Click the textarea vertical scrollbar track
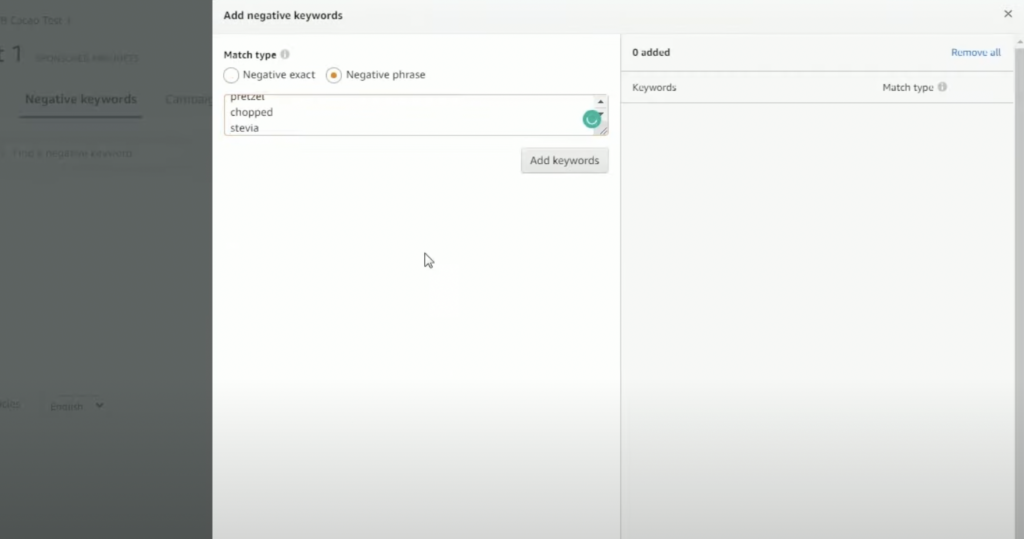The height and width of the screenshot is (539, 1024). 601,115
